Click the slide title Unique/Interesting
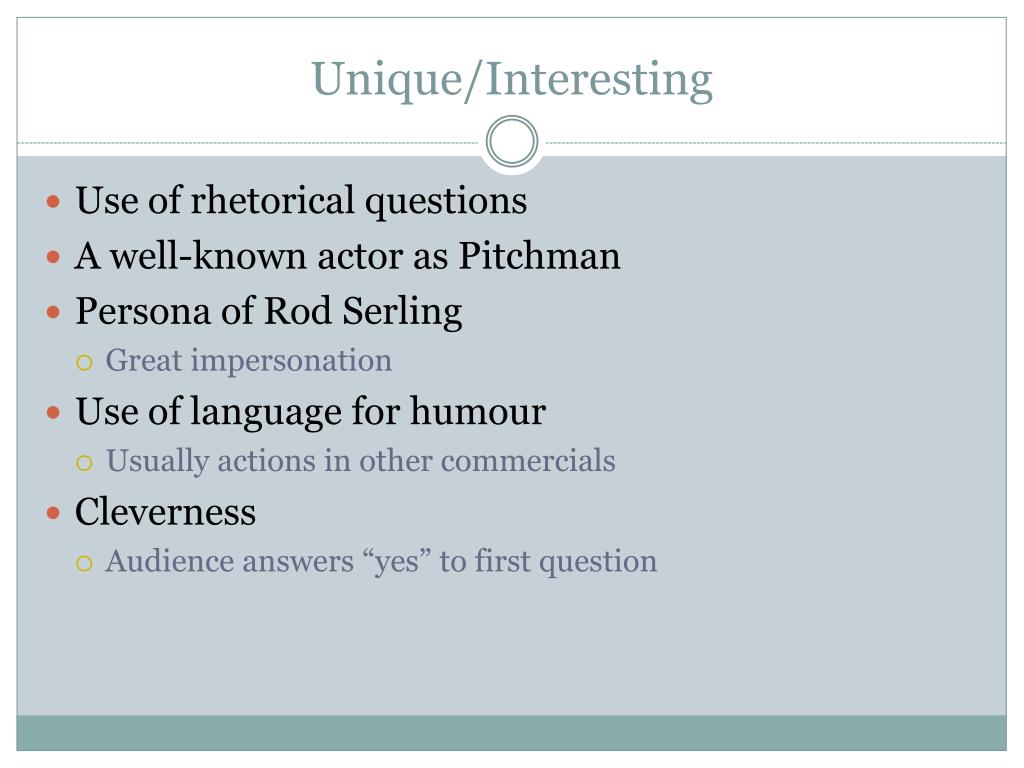 coord(512,80)
